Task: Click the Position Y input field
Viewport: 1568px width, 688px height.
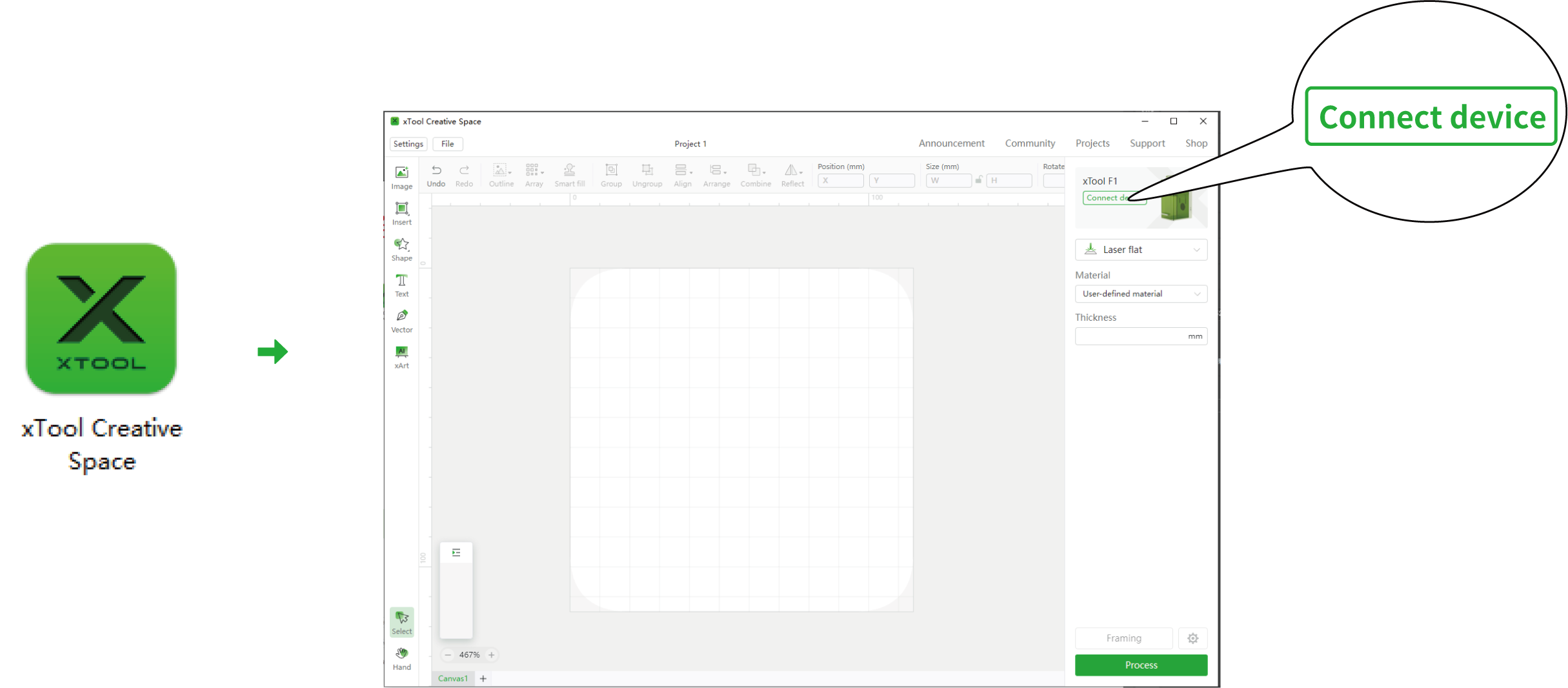Action: coord(892,181)
